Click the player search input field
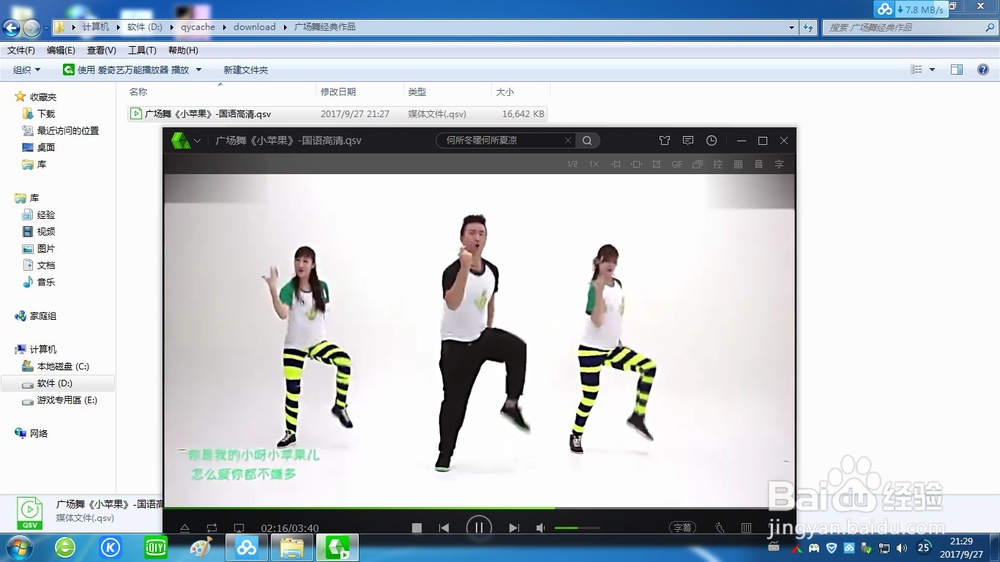Viewport: 1000px width, 562px height. (x=503, y=140)
